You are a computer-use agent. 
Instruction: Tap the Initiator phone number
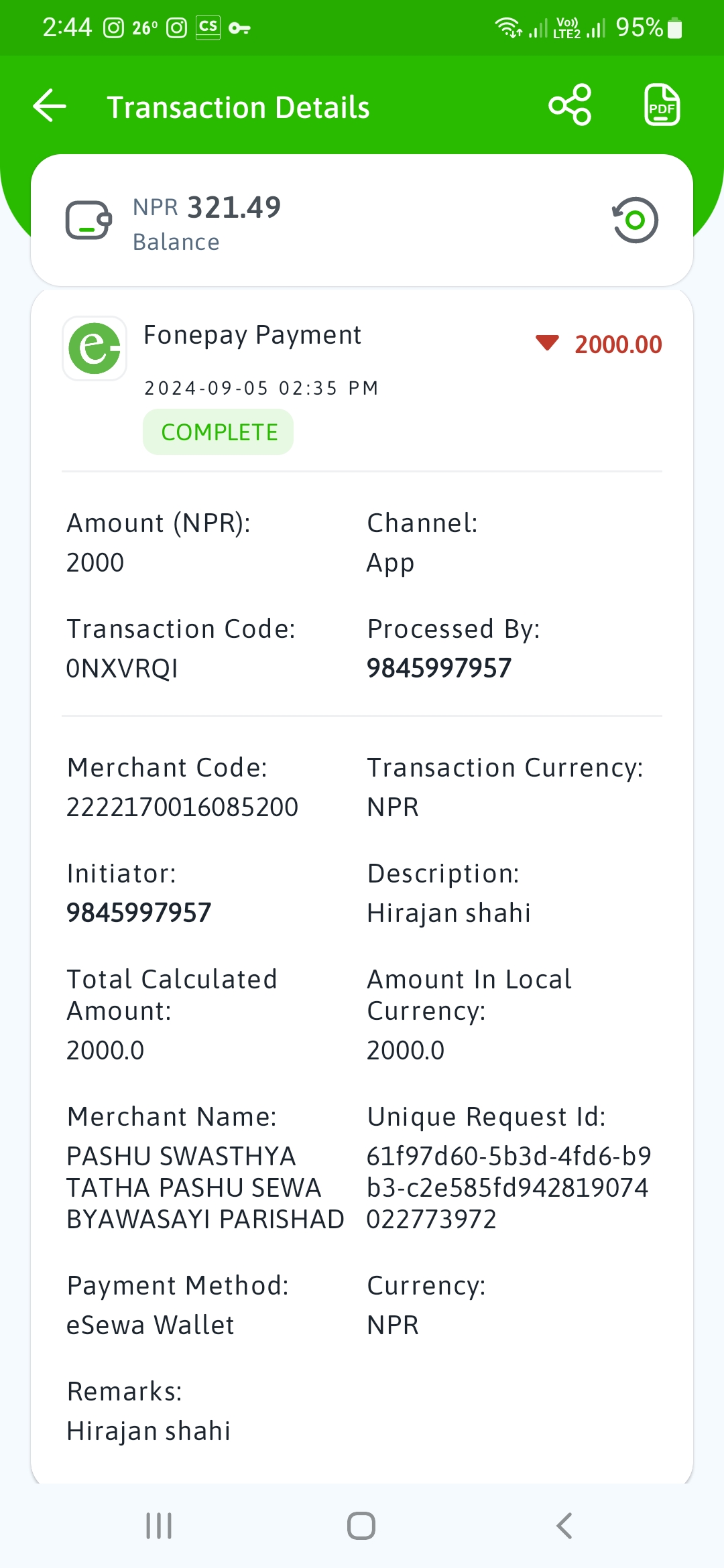click(x=139, y=913)
